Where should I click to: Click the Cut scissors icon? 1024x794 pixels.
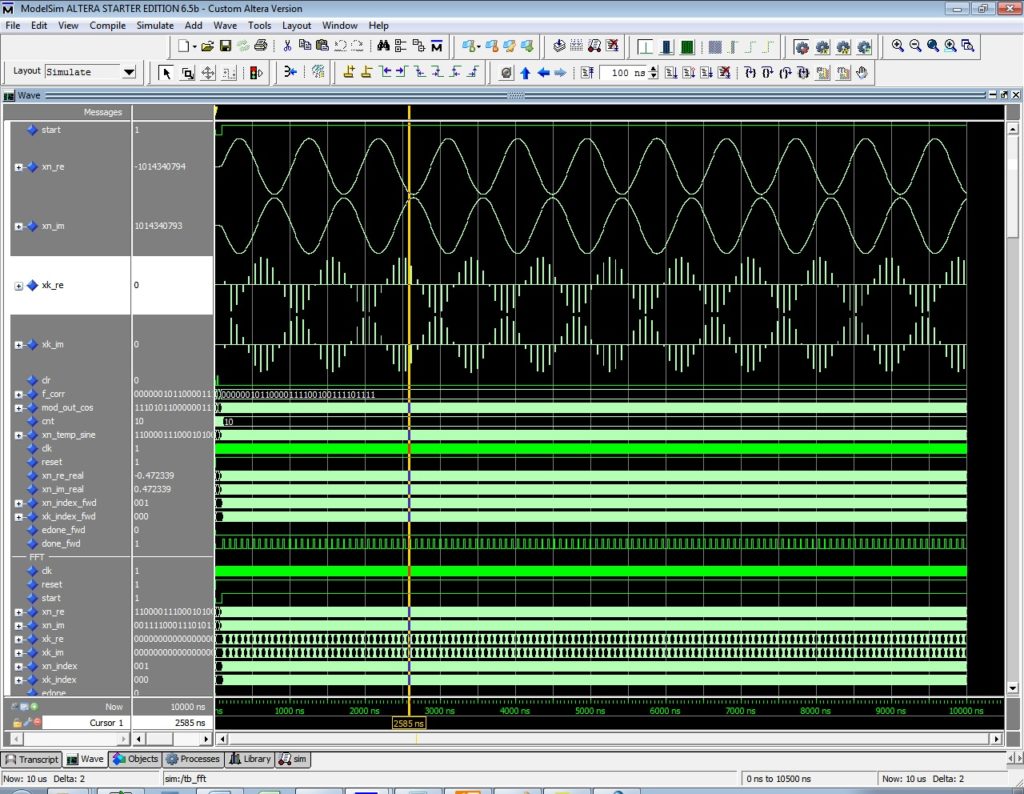coord(287,46)
